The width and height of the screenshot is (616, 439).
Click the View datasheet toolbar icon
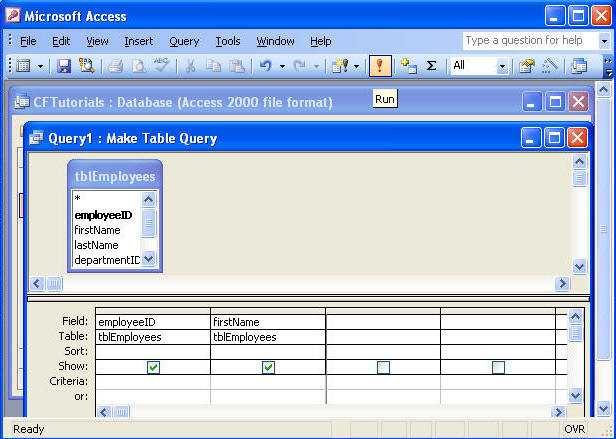point(23,66)
